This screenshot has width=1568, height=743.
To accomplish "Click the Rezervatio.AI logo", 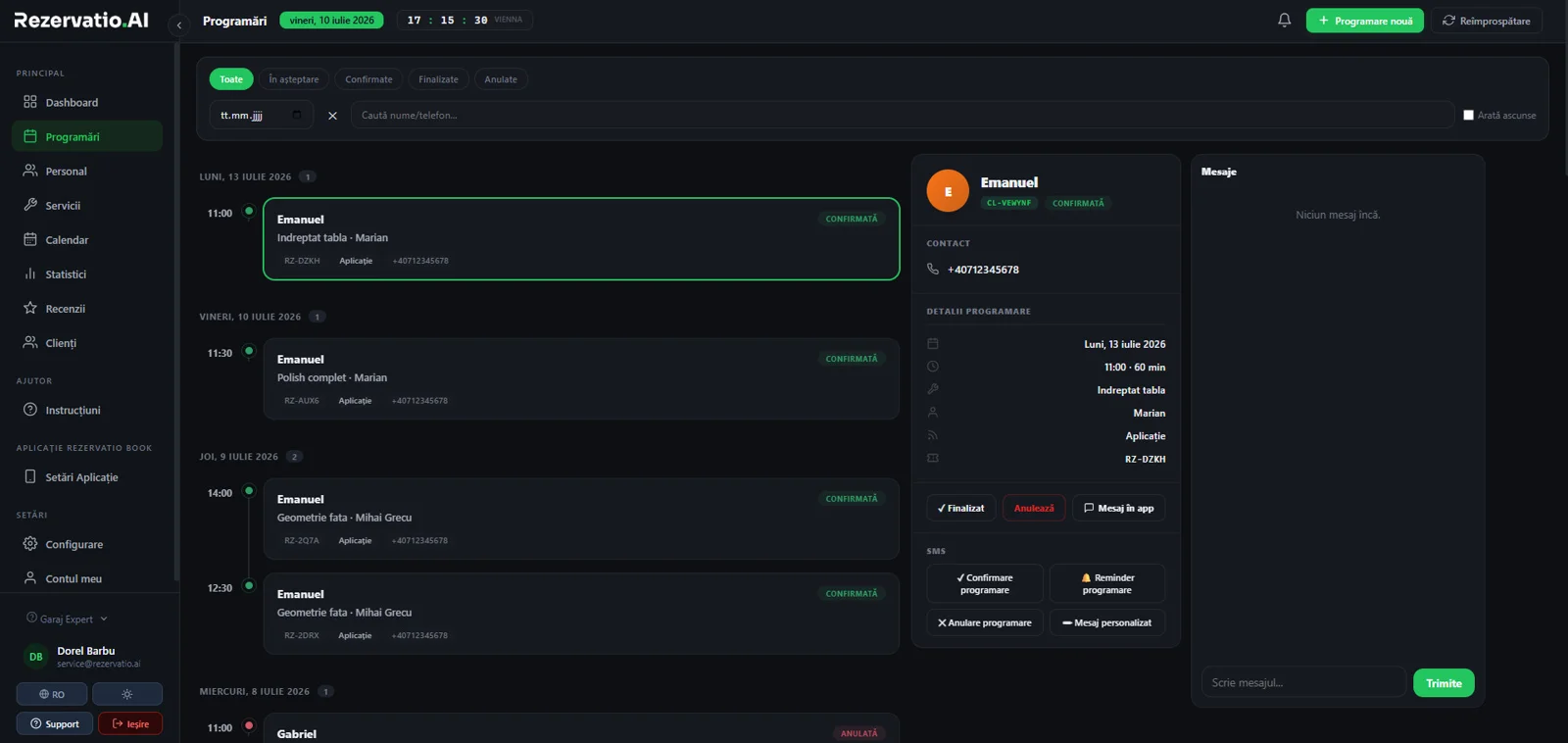I will tap(81, 20).
